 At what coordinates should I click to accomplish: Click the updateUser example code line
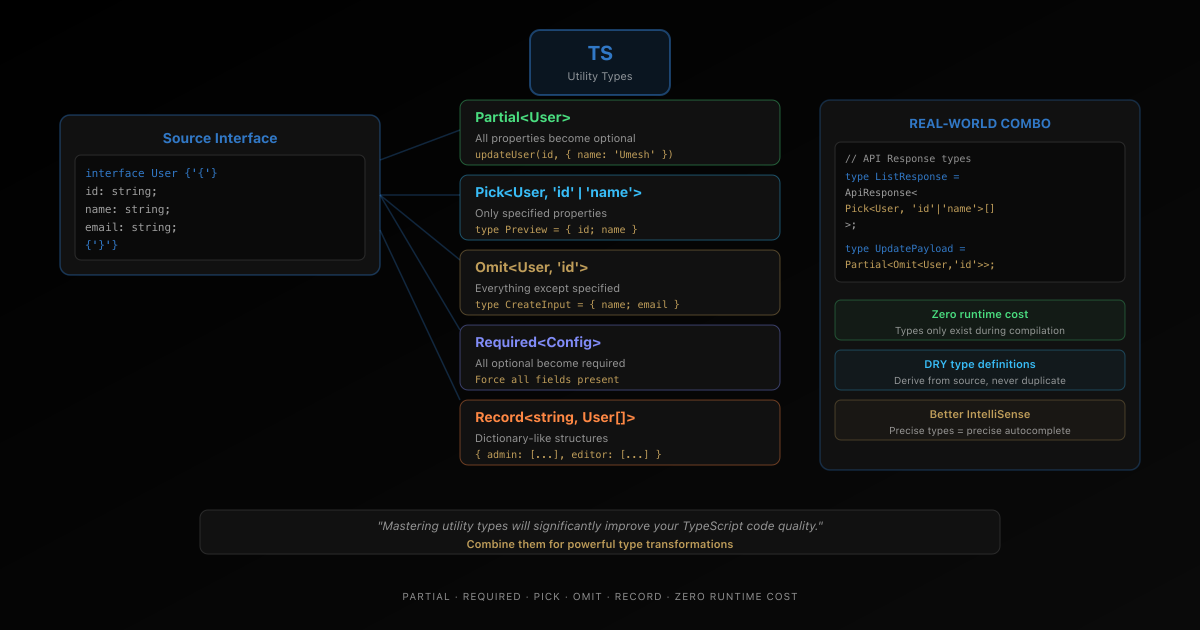[572, 154]
